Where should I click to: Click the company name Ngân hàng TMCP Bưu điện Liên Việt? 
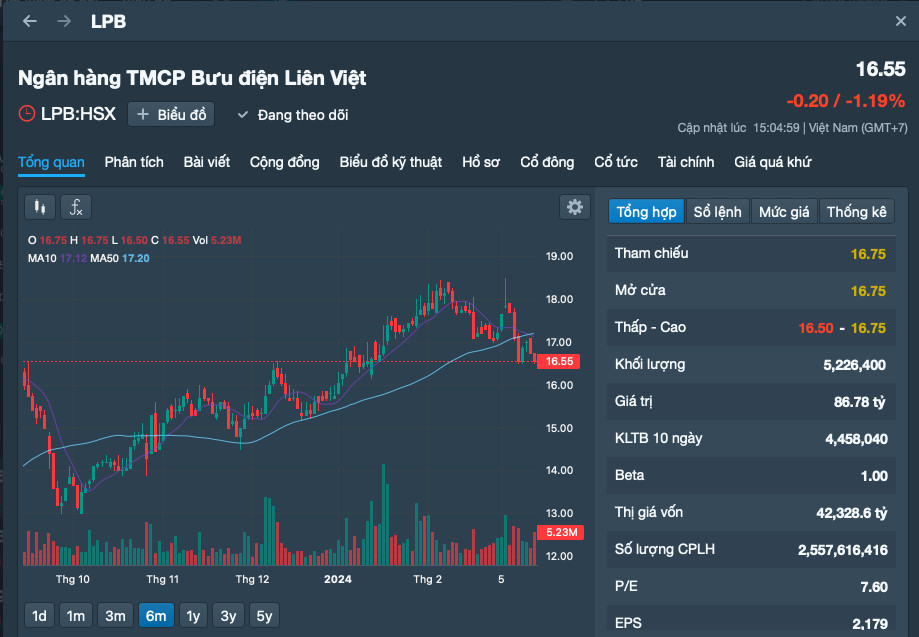[x=192, y=78]
